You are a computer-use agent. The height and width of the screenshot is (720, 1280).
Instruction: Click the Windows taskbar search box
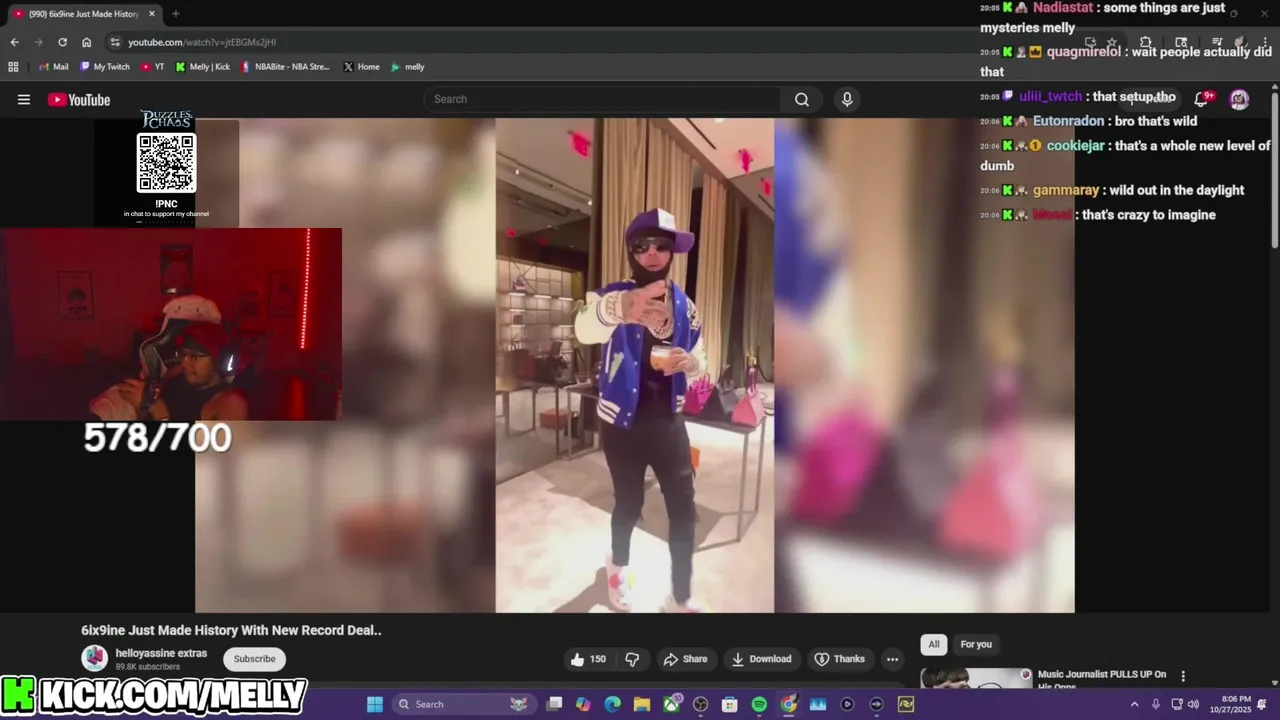tap(463, 704)
